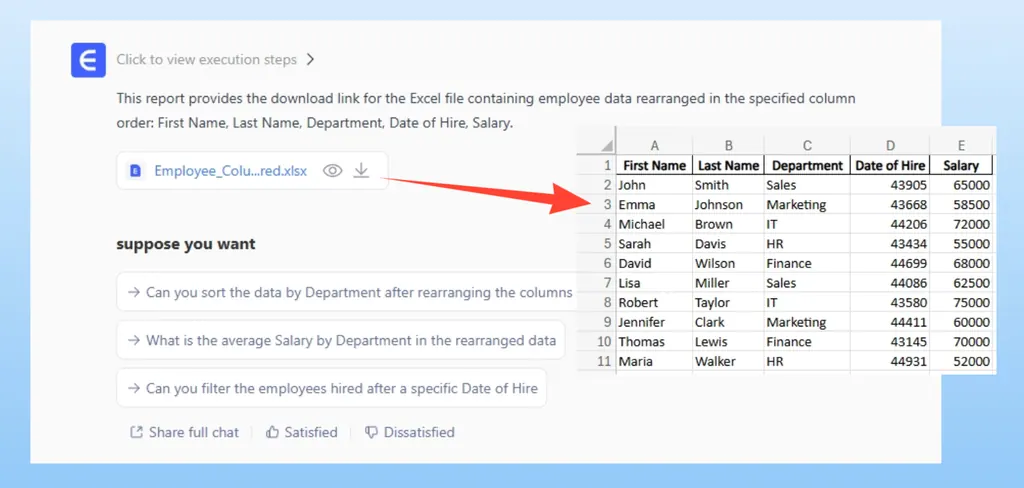Viewport: 1024px width, 488px height.
Task: Pick the filter by Date of Hire suggestion
Action: coord(332,388)
